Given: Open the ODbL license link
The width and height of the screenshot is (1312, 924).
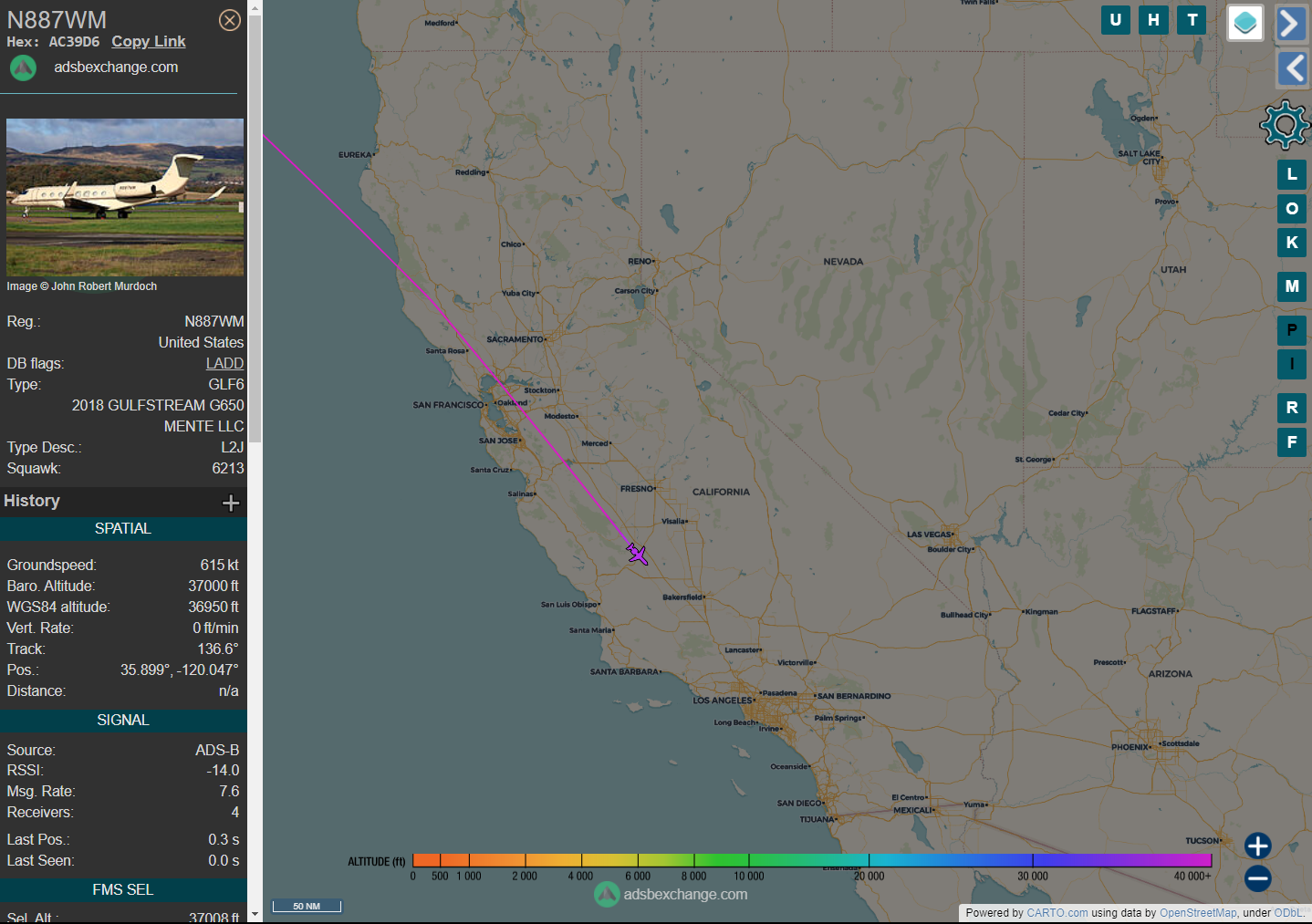Looking at the screenshot, I should click(1288, 913).
